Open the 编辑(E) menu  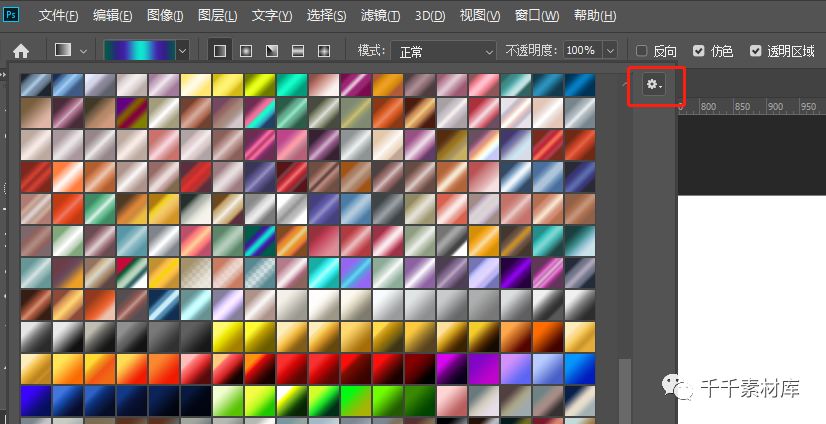pyautogui.click(x=112, y=15)
